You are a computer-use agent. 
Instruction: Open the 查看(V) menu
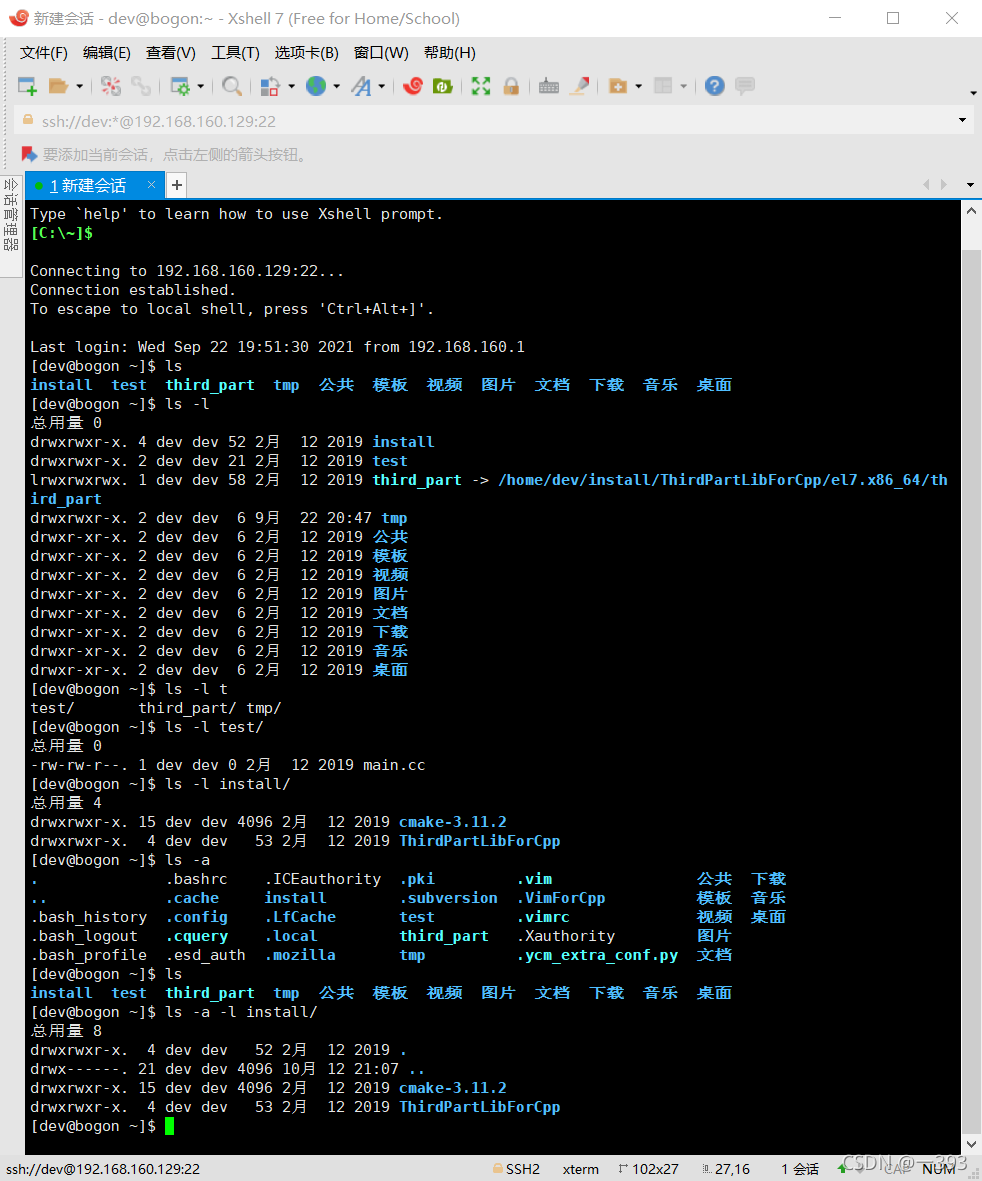[171, 53]
